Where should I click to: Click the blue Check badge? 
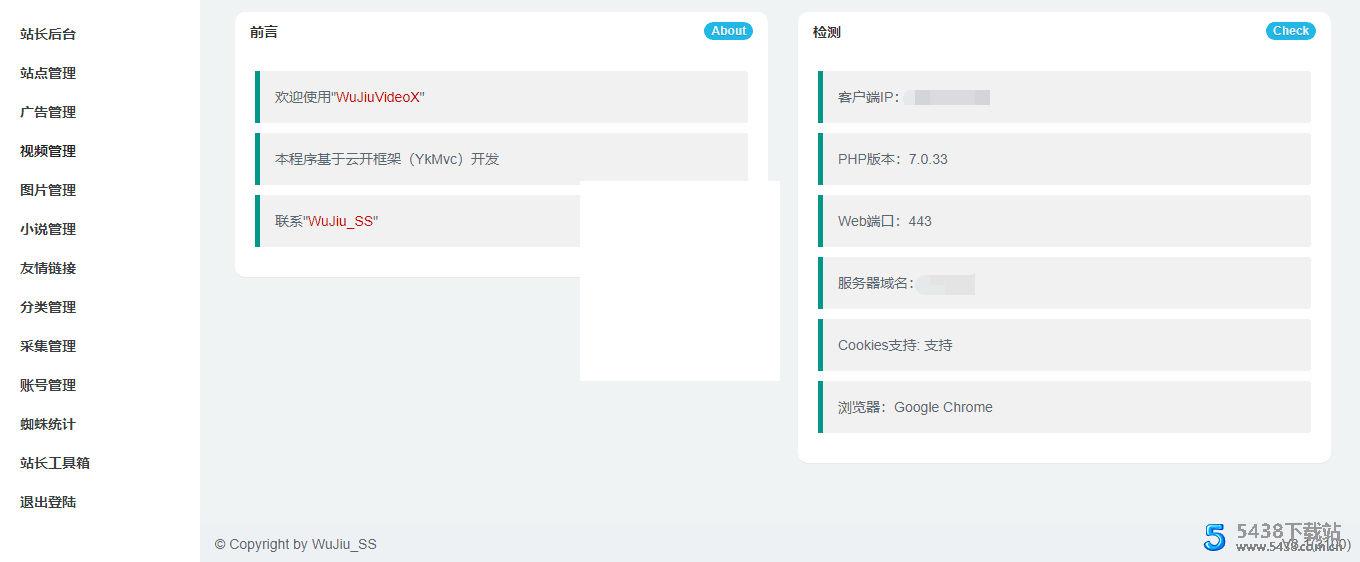[1290, 31]
